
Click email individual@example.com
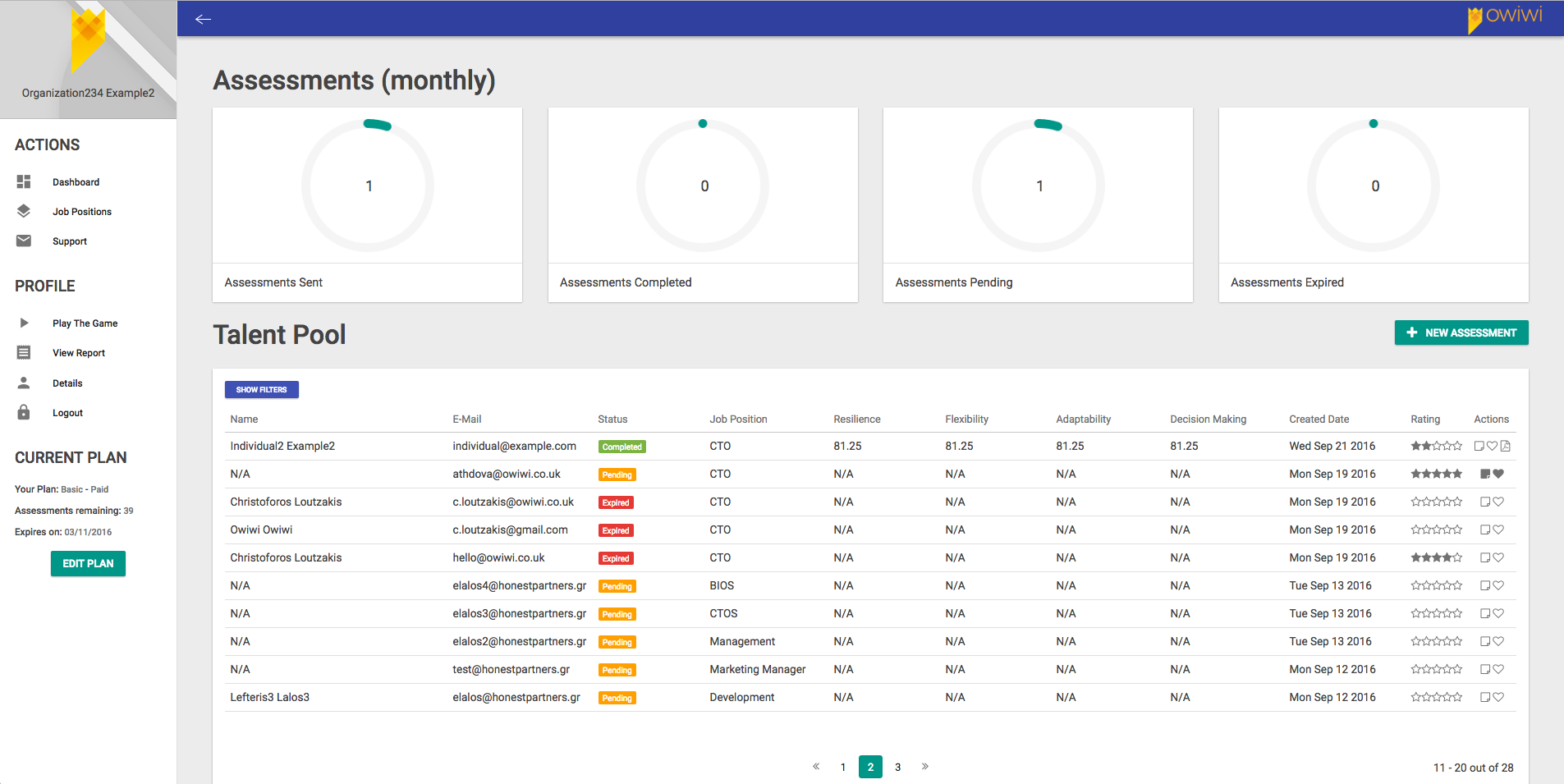pyautogui.click(x=515, y=446)
